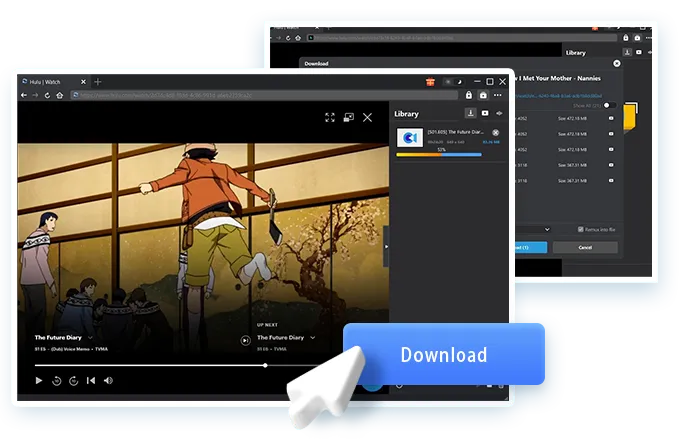Collapse the Library panel side arrow
Screen dimensions: 686x439
pyautogui.click(x=386, y=246)
